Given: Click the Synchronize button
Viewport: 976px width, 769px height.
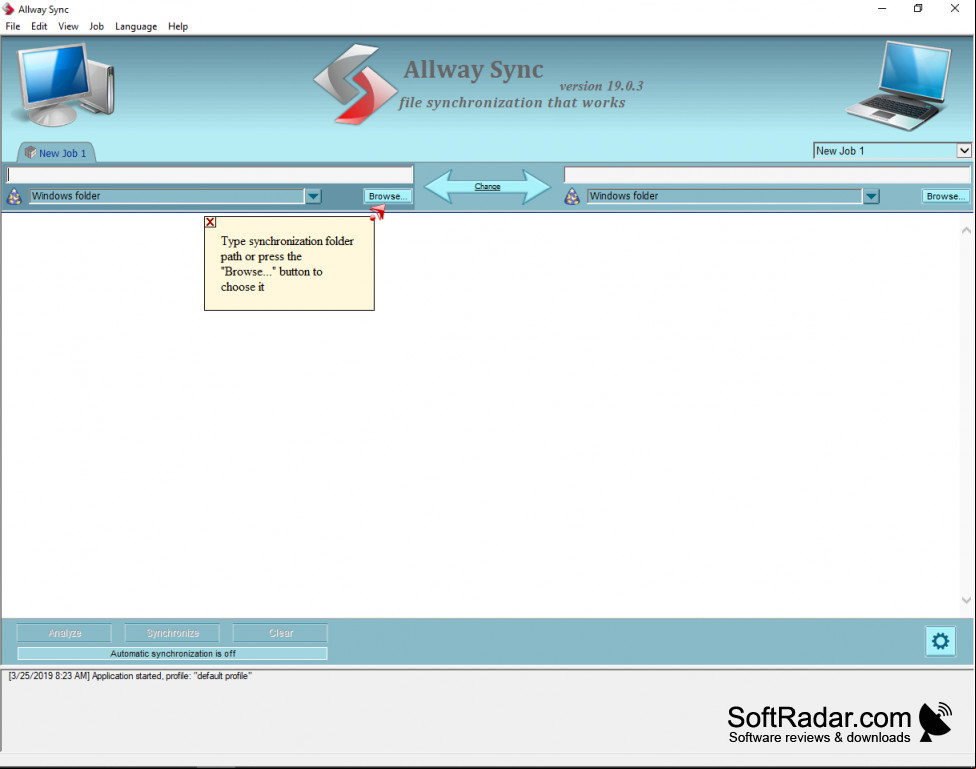Looking at the screenshot, I should pyautogui.click(x=172, y=633).
